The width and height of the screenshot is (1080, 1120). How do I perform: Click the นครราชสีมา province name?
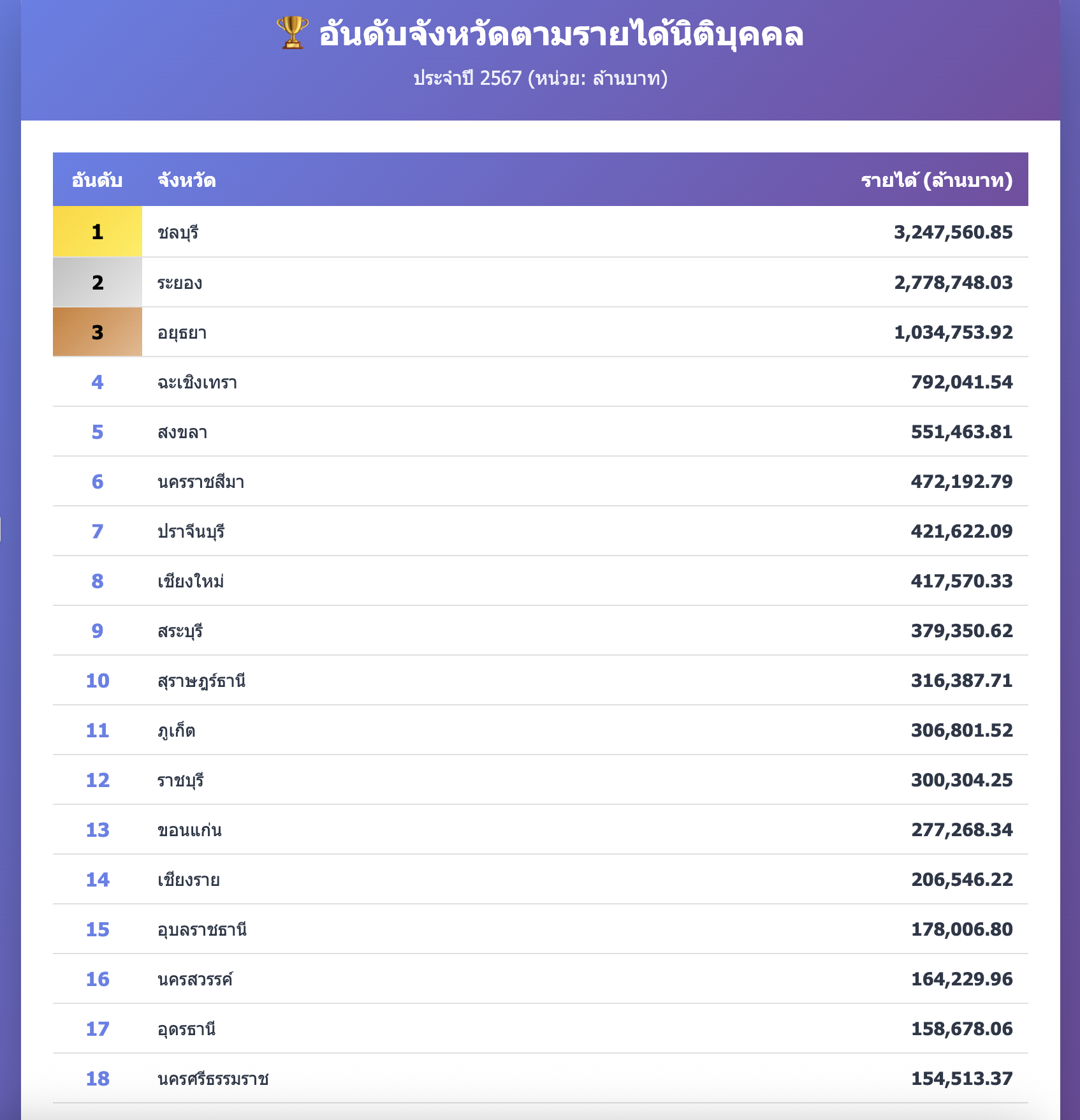pyautogui.click(x=201, y=482)
